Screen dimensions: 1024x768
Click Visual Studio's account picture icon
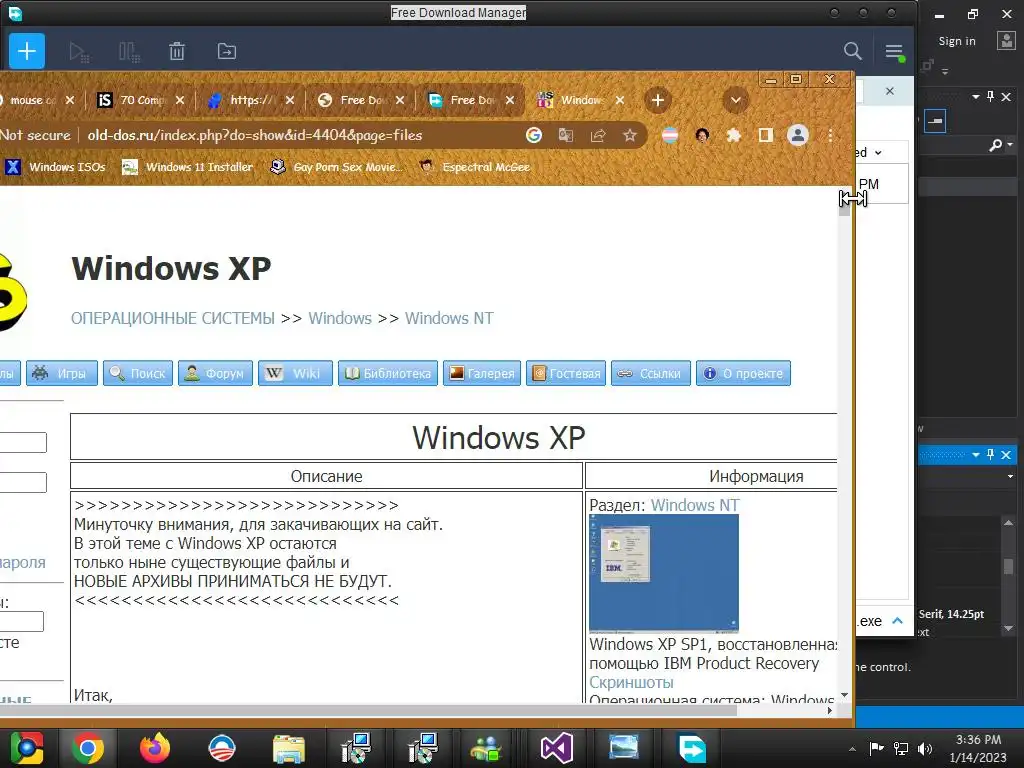click(x=1006, y=41)
